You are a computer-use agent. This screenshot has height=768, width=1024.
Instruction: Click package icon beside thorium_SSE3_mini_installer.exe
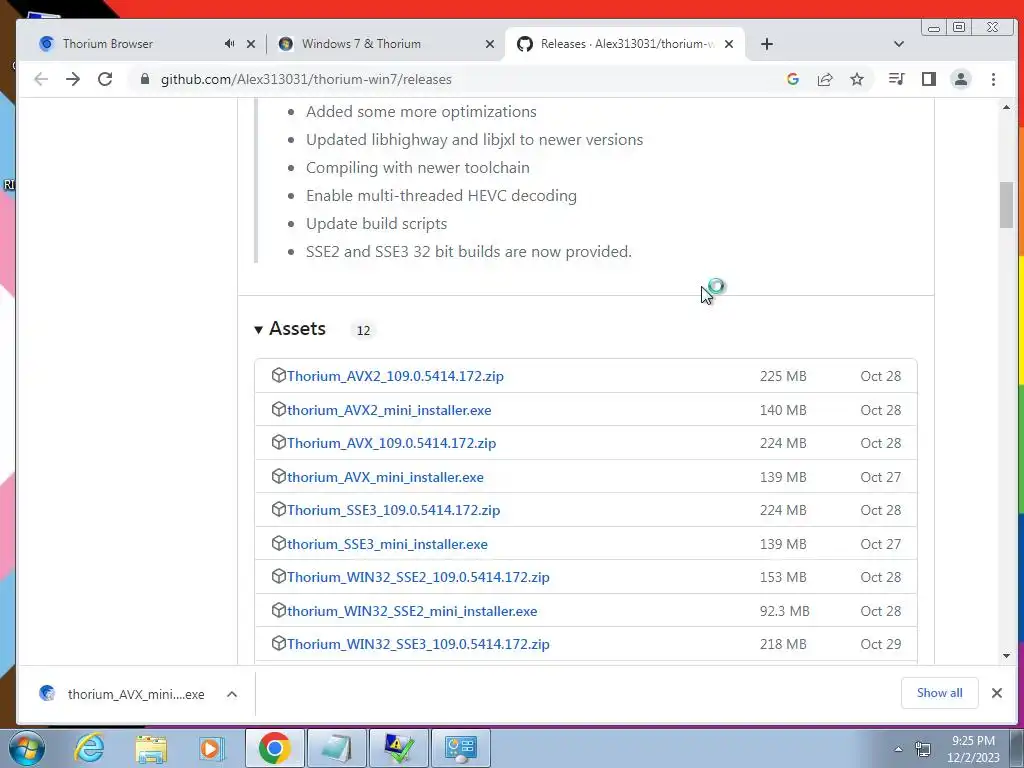click(x=279, y=543)
